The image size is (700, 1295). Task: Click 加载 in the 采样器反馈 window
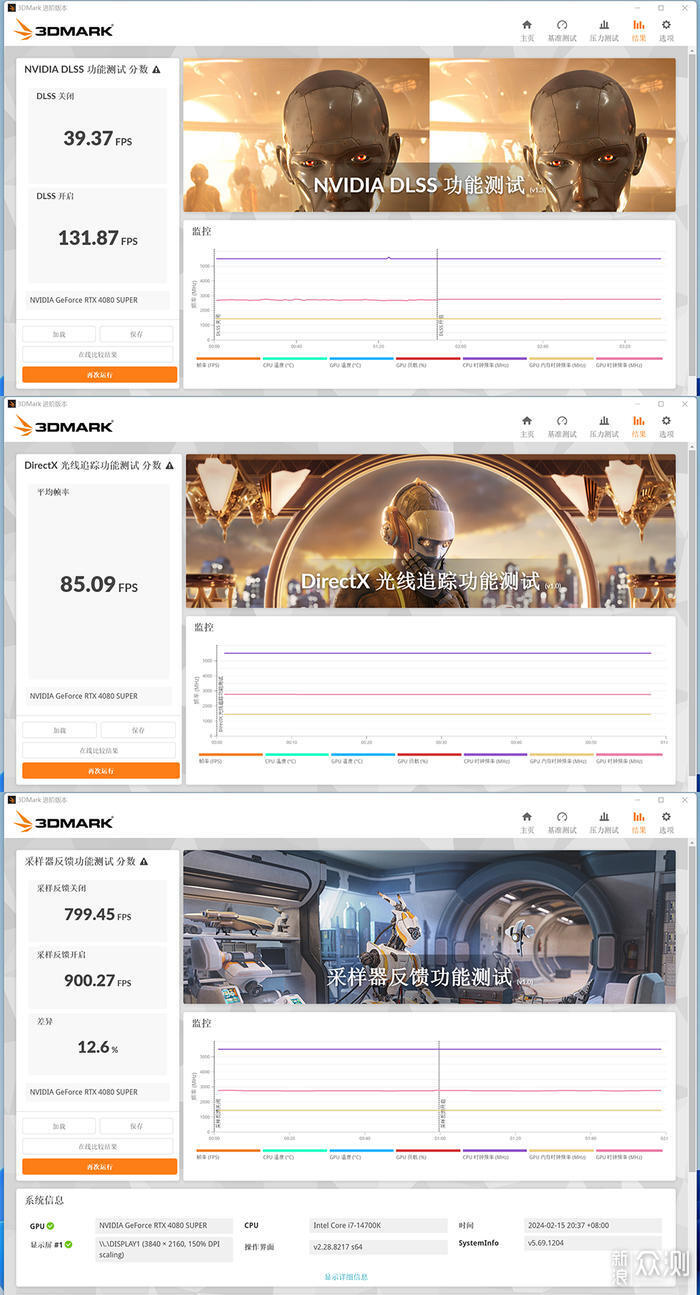[59, 1127]
